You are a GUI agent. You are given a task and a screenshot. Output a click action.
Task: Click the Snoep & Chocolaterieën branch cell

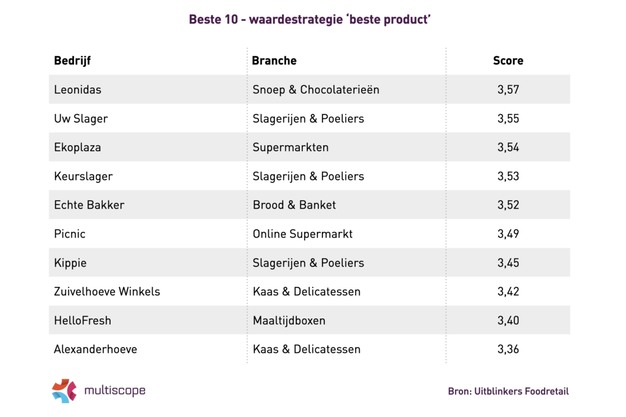click(316, 90)
